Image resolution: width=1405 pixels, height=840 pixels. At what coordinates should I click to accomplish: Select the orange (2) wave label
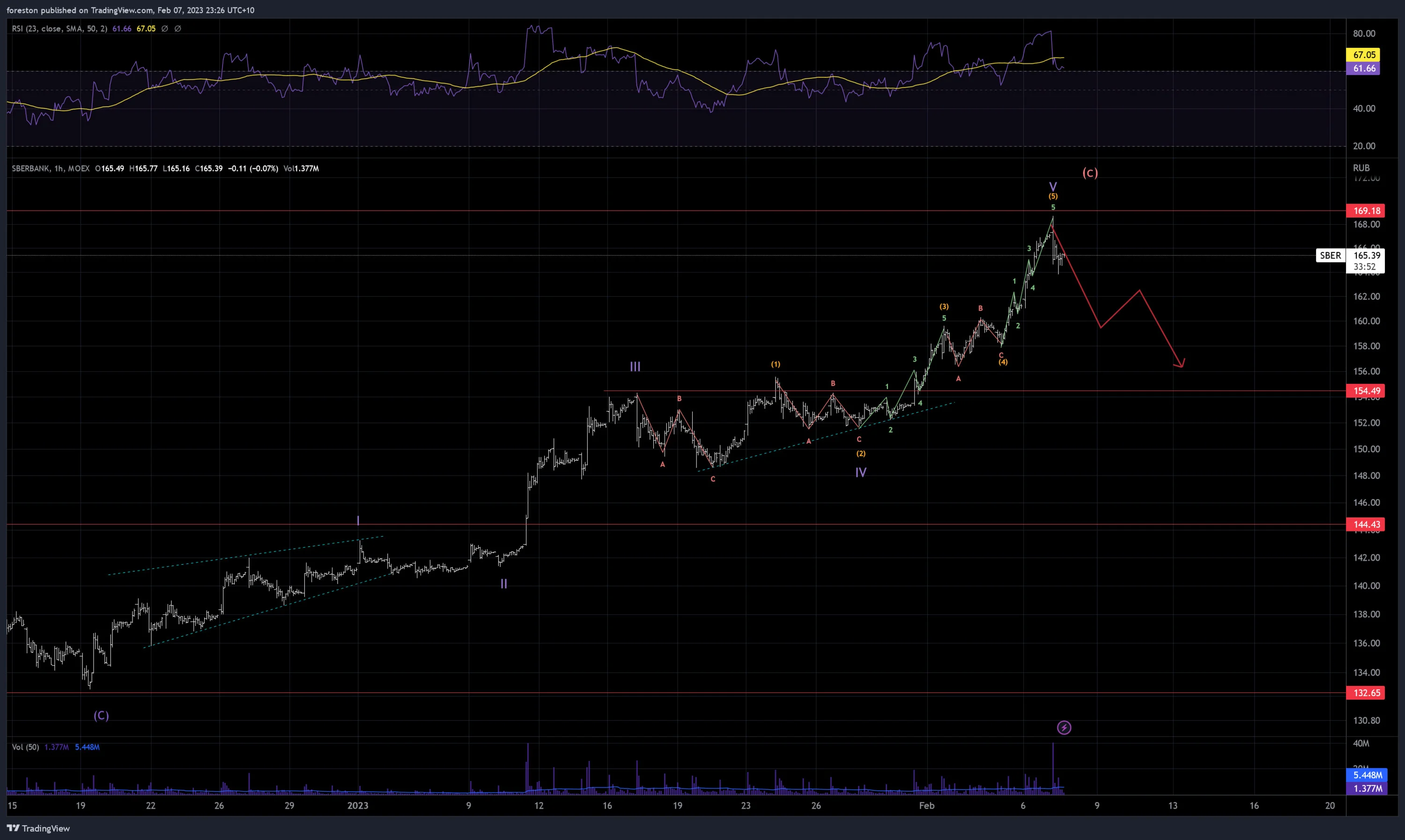tap(860, 453)
